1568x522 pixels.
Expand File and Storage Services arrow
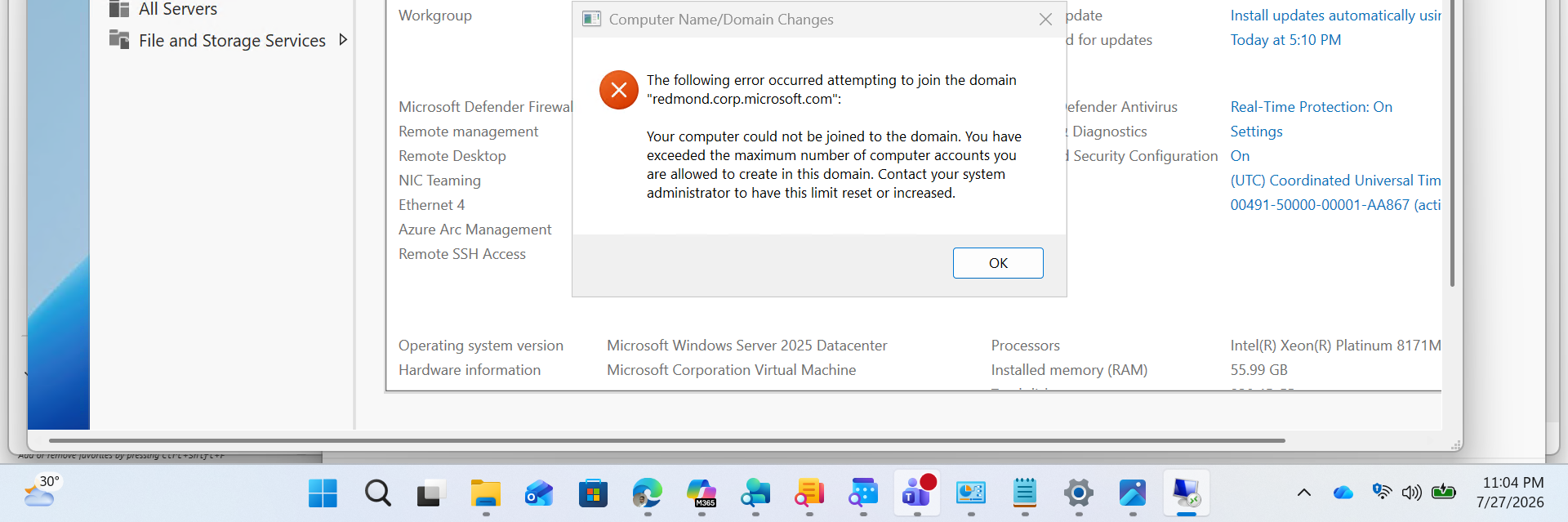coord(343,39)
